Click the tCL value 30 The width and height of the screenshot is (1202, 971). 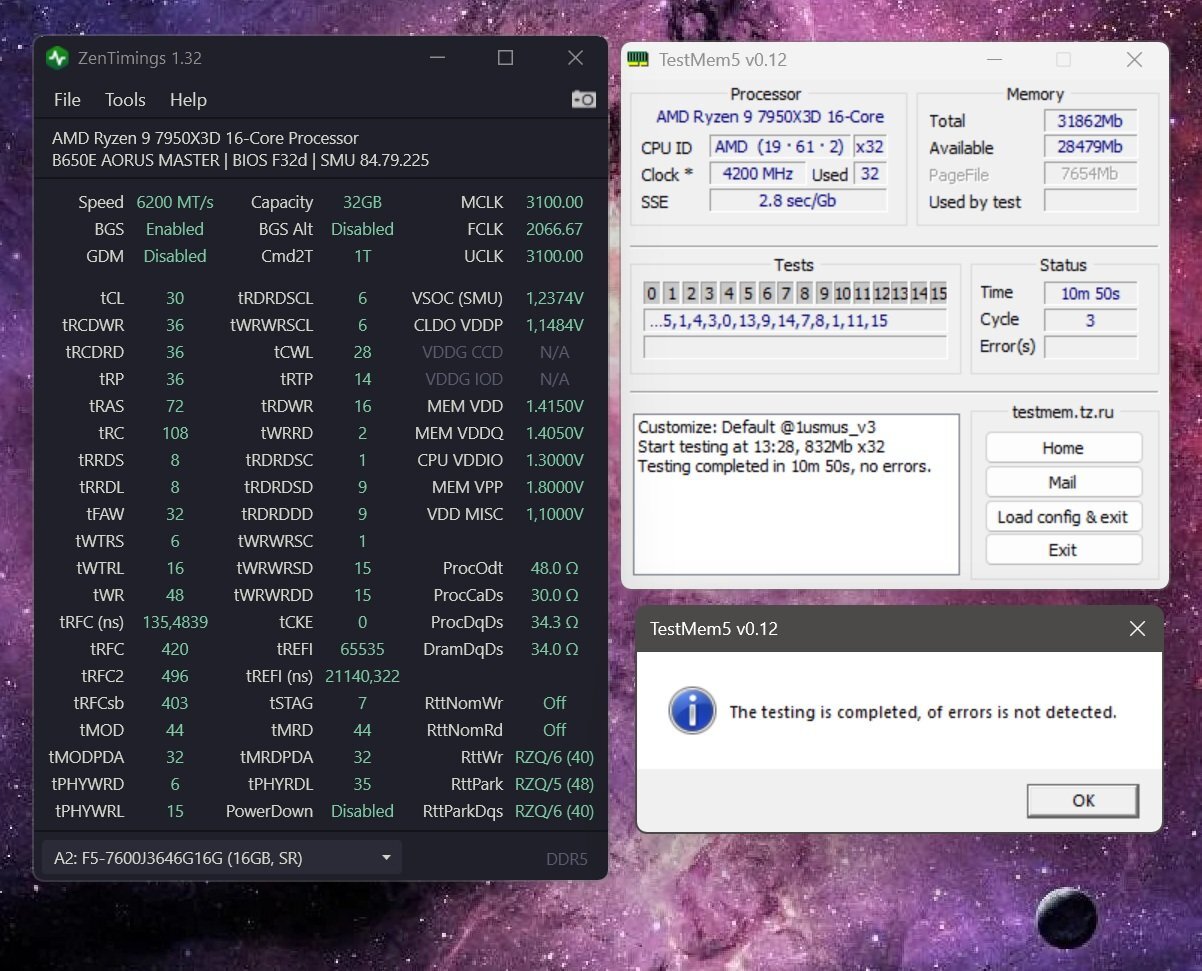(175, 298)
